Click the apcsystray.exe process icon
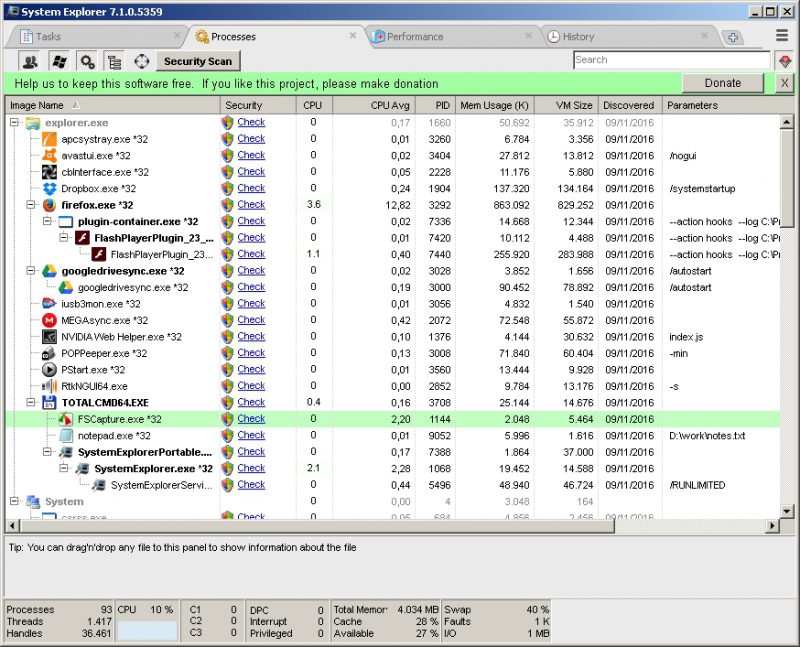 (49, 139)
